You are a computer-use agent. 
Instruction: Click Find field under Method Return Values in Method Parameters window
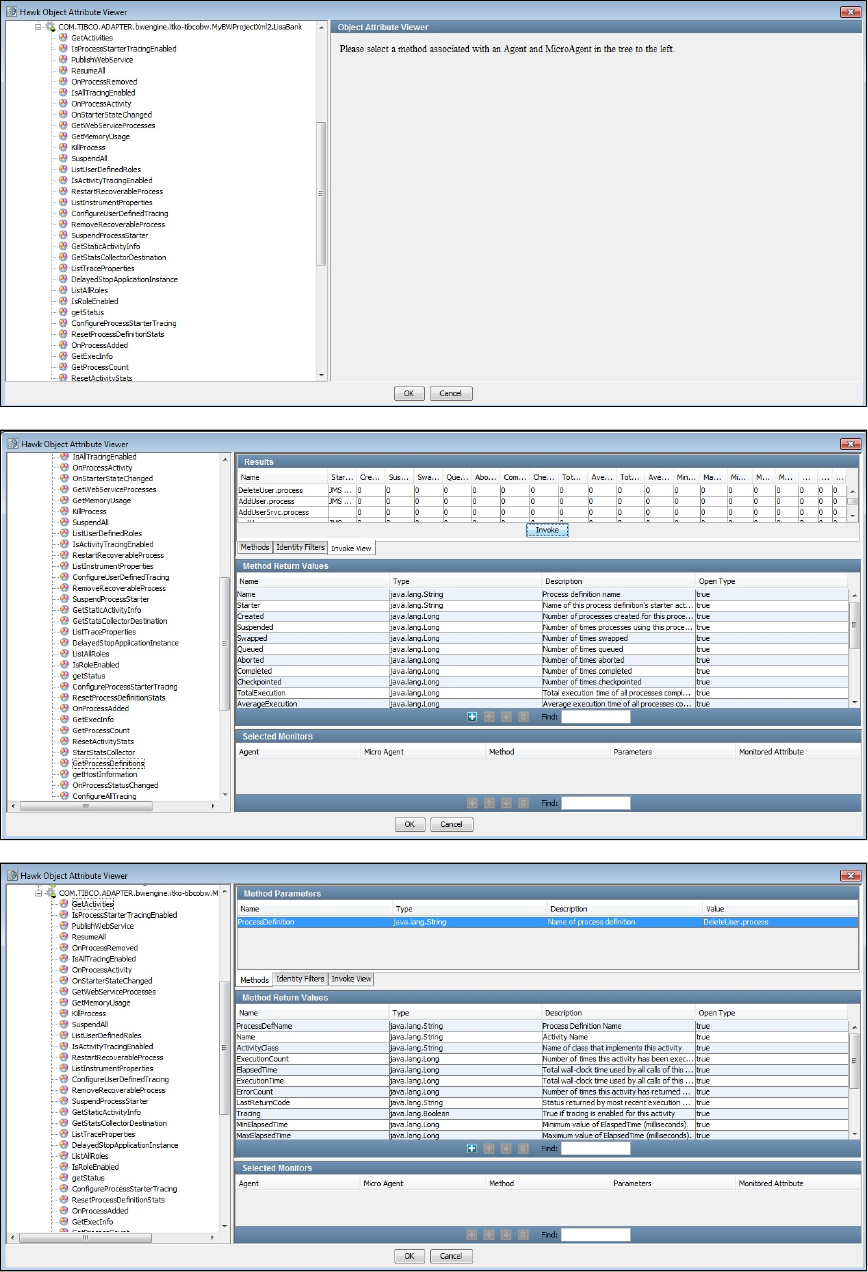pyautogui.click(x=595, y=1149)
